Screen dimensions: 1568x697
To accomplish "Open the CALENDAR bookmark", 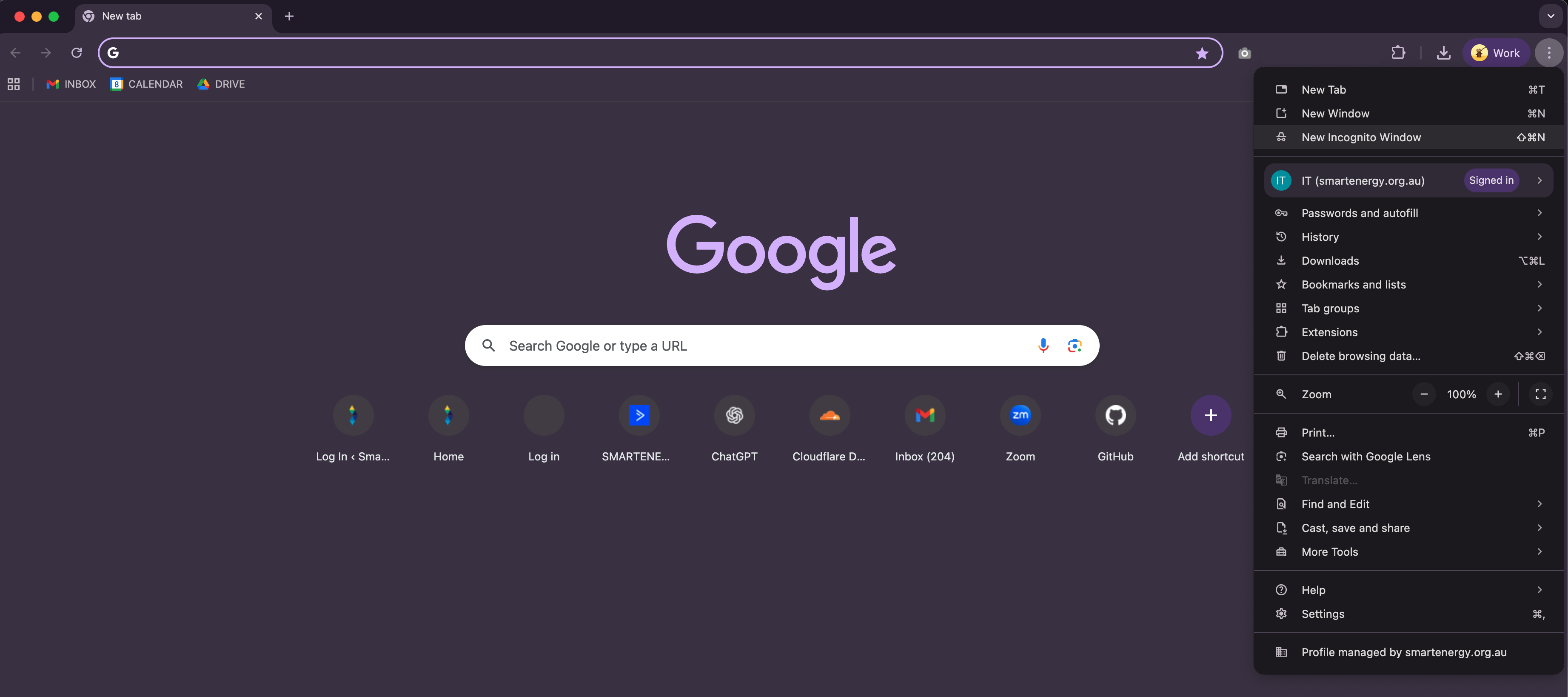I will coord(146,84).
